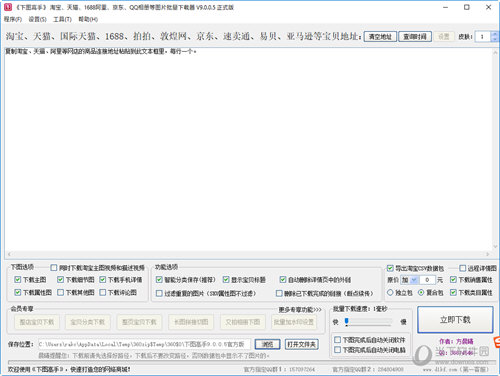Click the 整页宝贝下载 button

point(139,322)
